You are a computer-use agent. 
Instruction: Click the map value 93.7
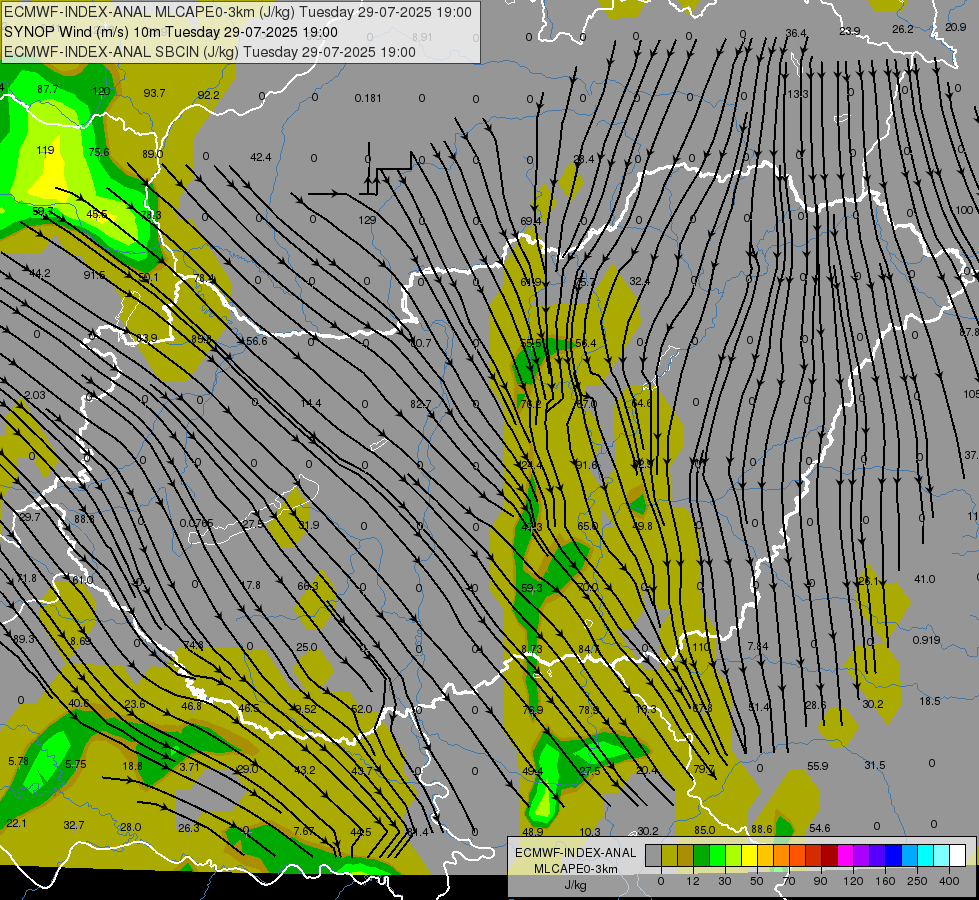point(154,93)
